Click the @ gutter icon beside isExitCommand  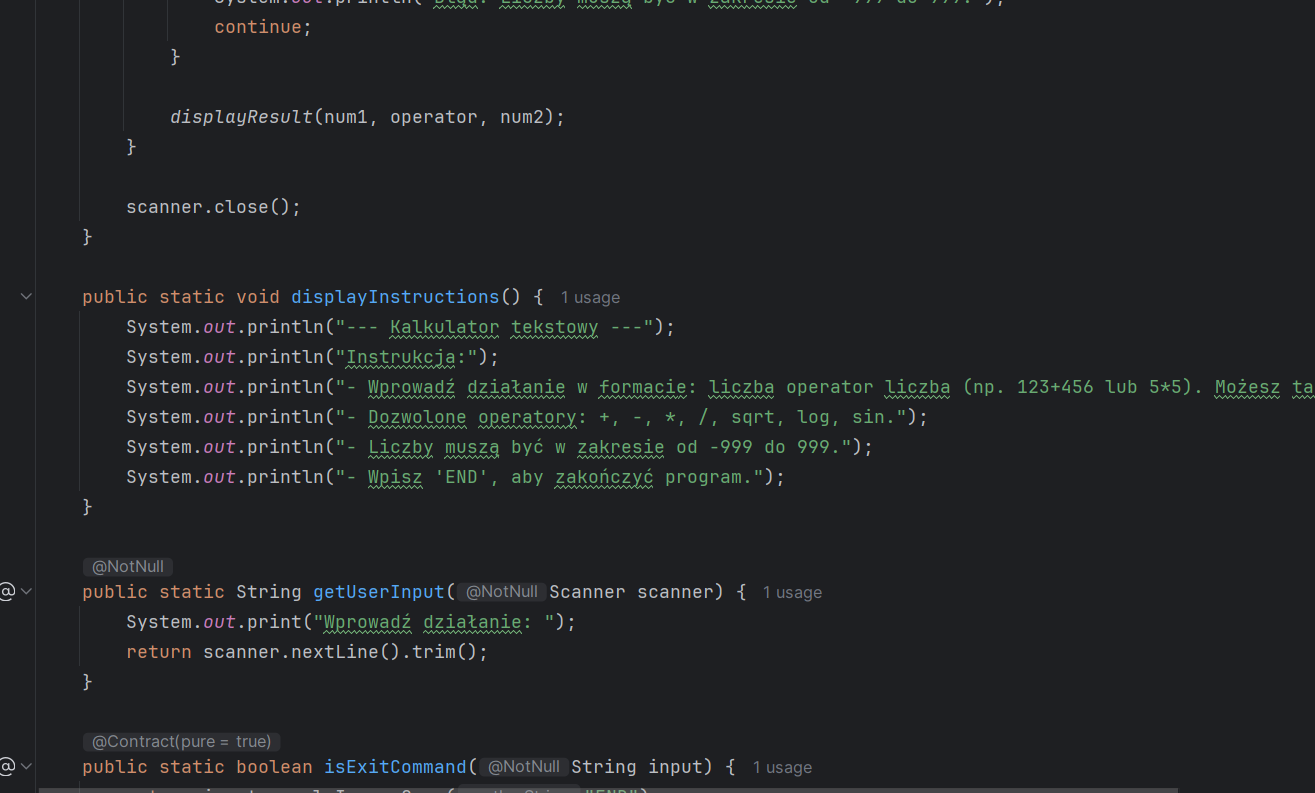click(7, 766)
